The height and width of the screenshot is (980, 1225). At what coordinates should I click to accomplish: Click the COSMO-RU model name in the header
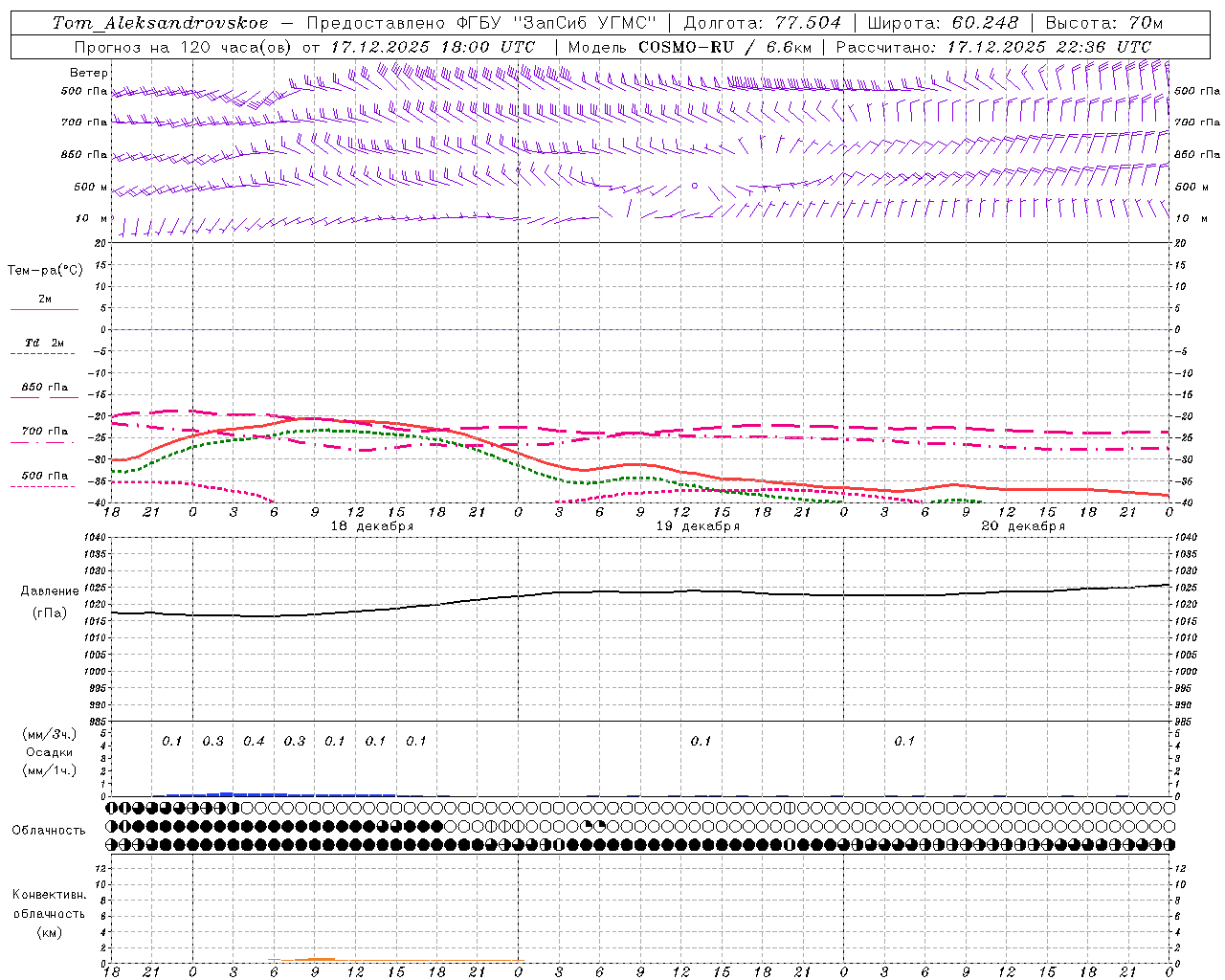[685, 47]
